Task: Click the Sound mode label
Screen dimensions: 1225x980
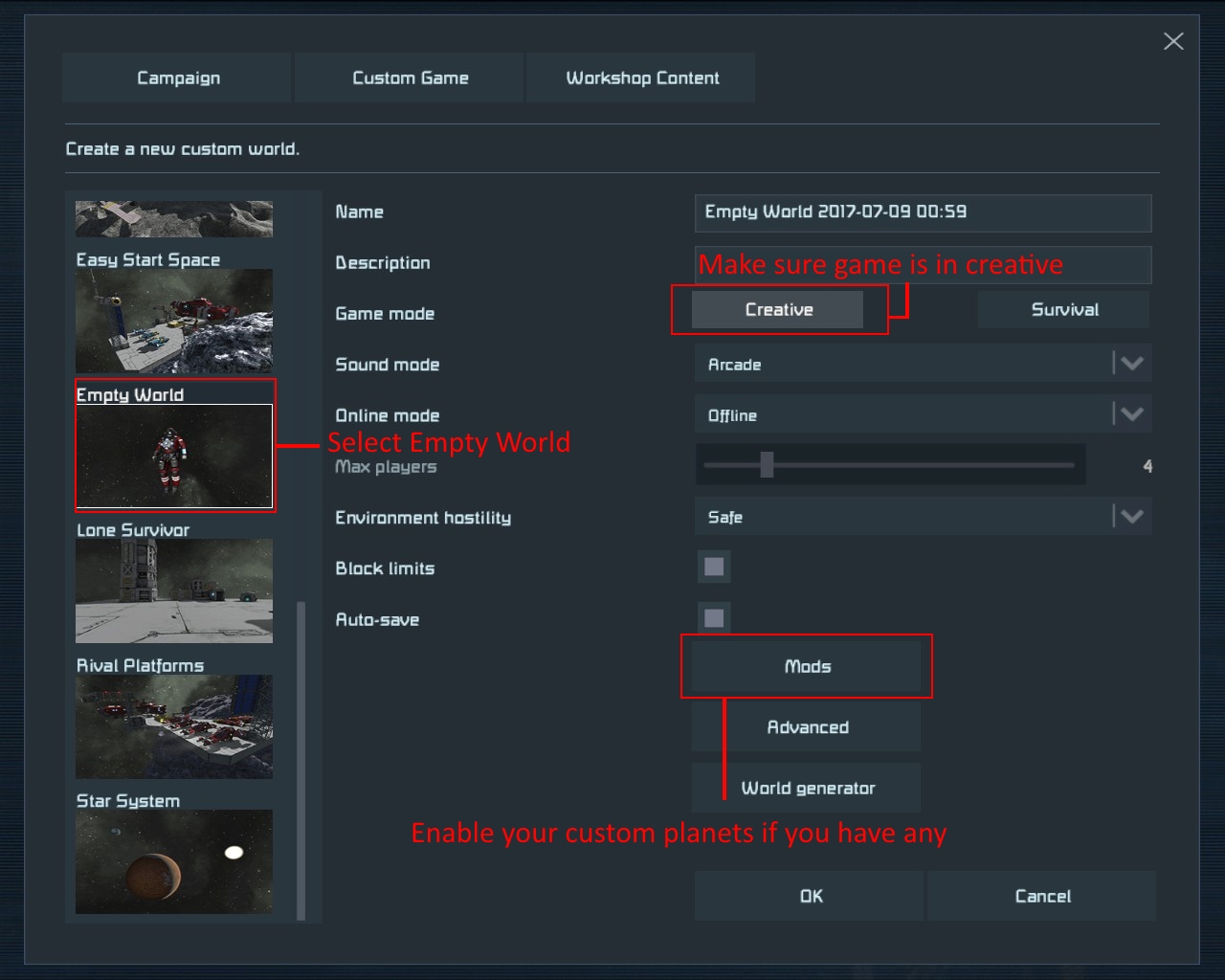Action: tap(388, 365)
